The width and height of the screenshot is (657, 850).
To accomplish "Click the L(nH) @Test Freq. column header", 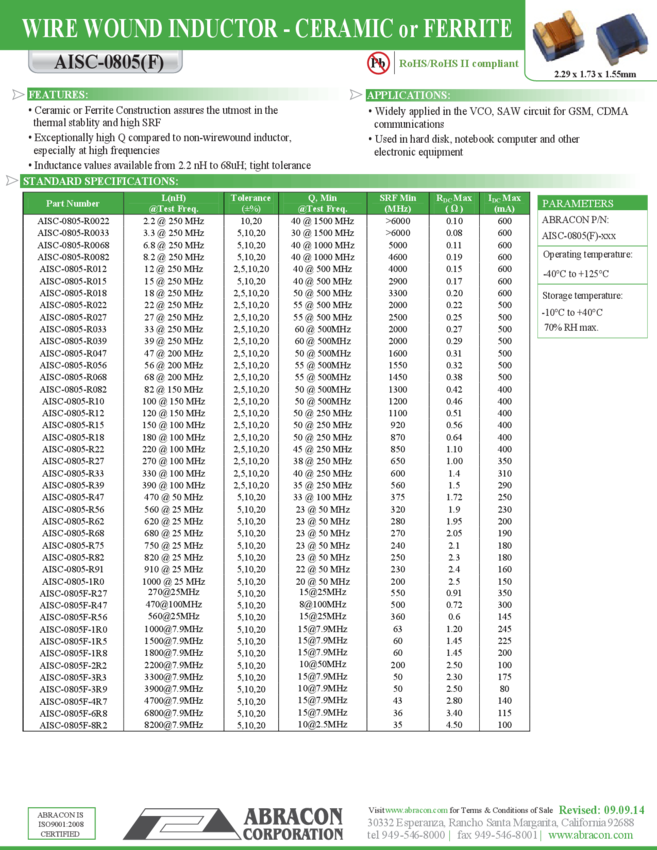I will pyautogui.click(x=173, y=203).
